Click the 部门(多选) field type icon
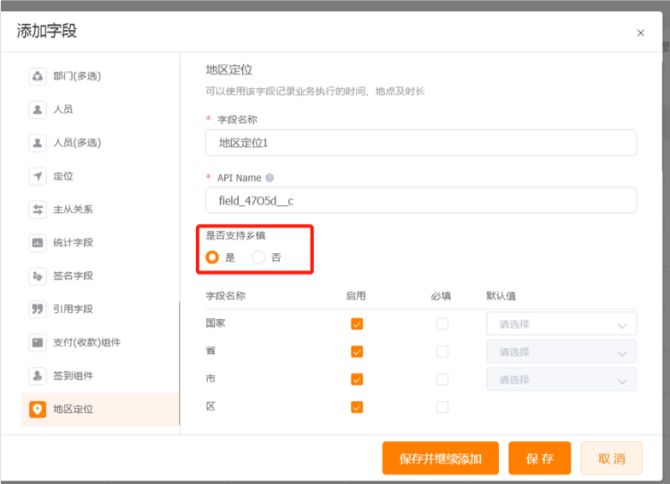Screen dimensions: 670x484 [x=37, y=76]
